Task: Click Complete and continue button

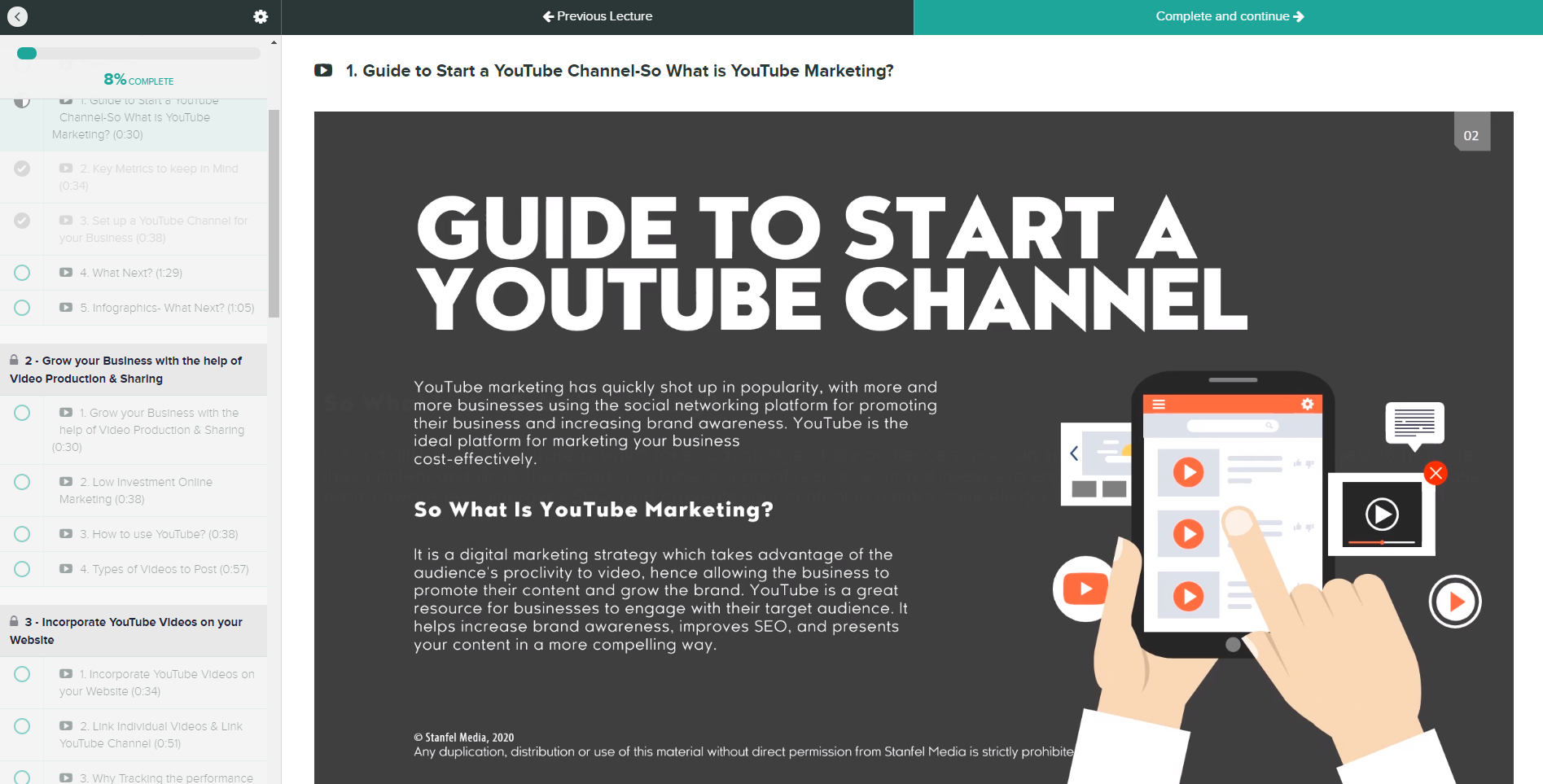Action: pos(1229,16)
